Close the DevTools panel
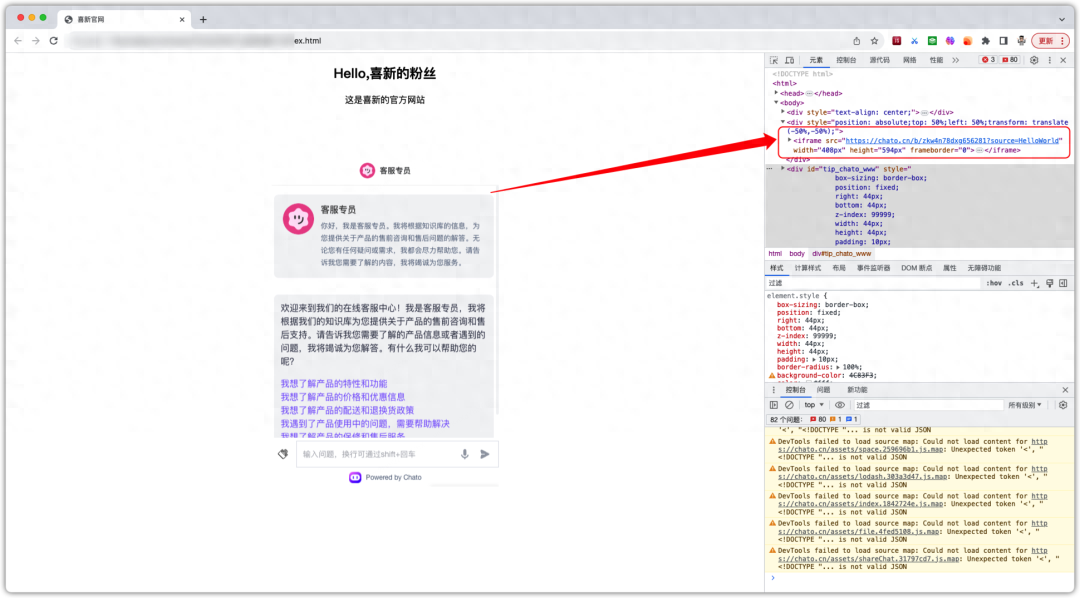The height and width of the screenshot is (598, 1080). point(1063,60)
